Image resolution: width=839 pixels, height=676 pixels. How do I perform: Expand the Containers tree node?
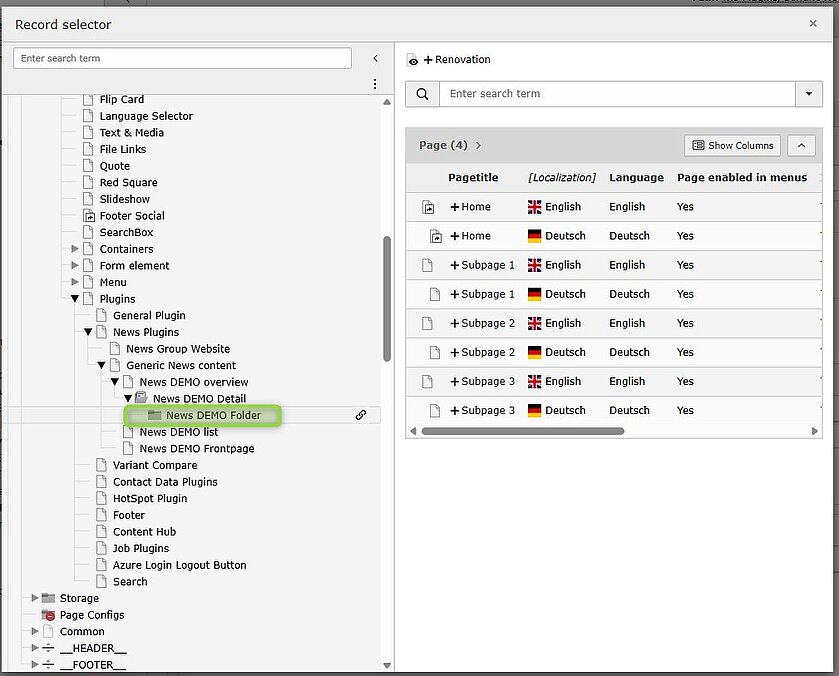[x=75, y=249]
